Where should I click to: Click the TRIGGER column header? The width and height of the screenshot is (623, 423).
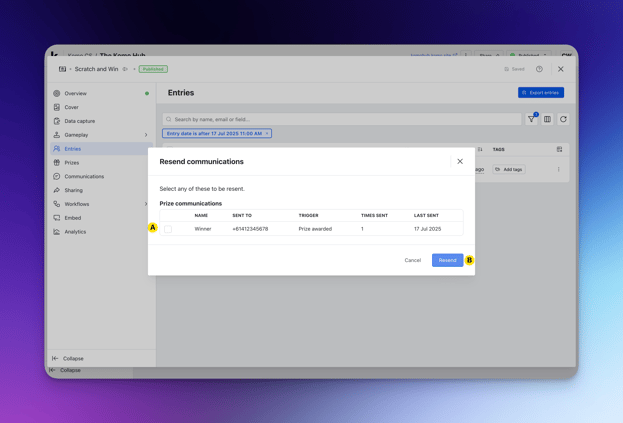308,215
